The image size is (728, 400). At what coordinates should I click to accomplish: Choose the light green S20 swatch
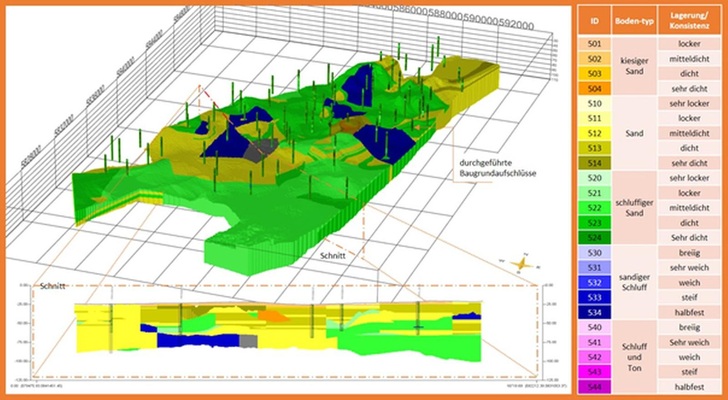pos(594,177)
